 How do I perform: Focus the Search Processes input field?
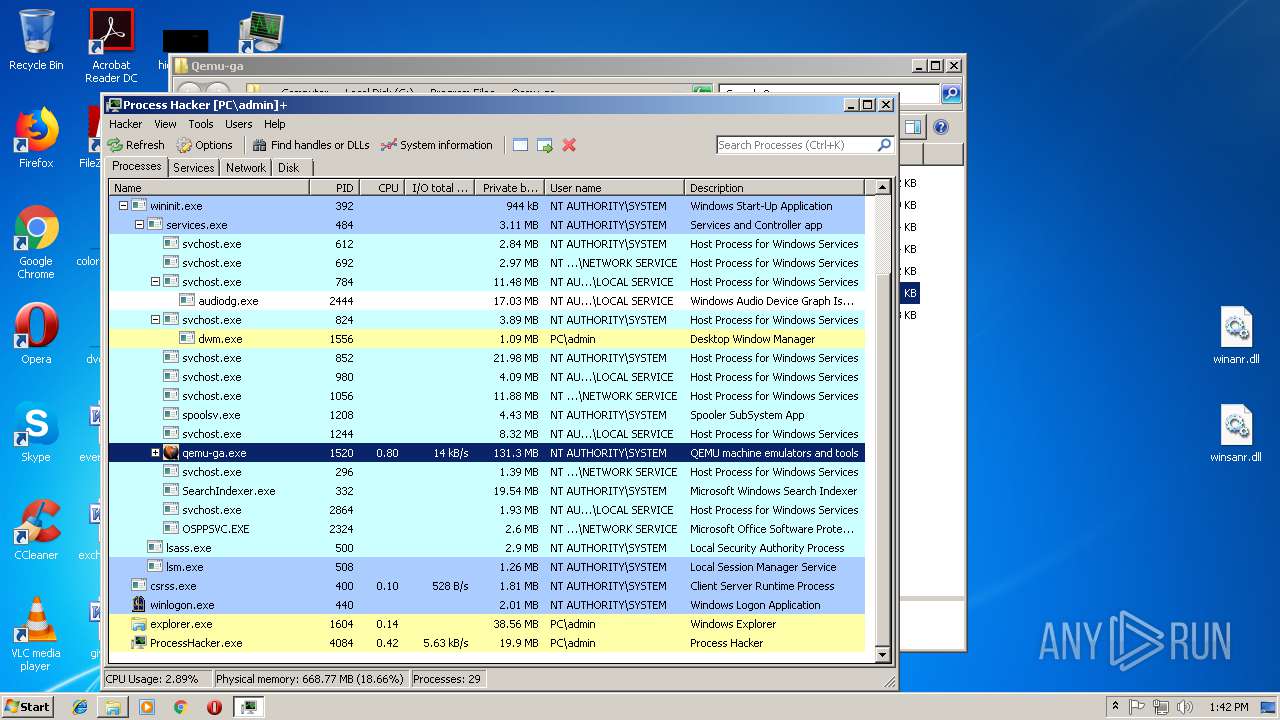click(797, 145)
